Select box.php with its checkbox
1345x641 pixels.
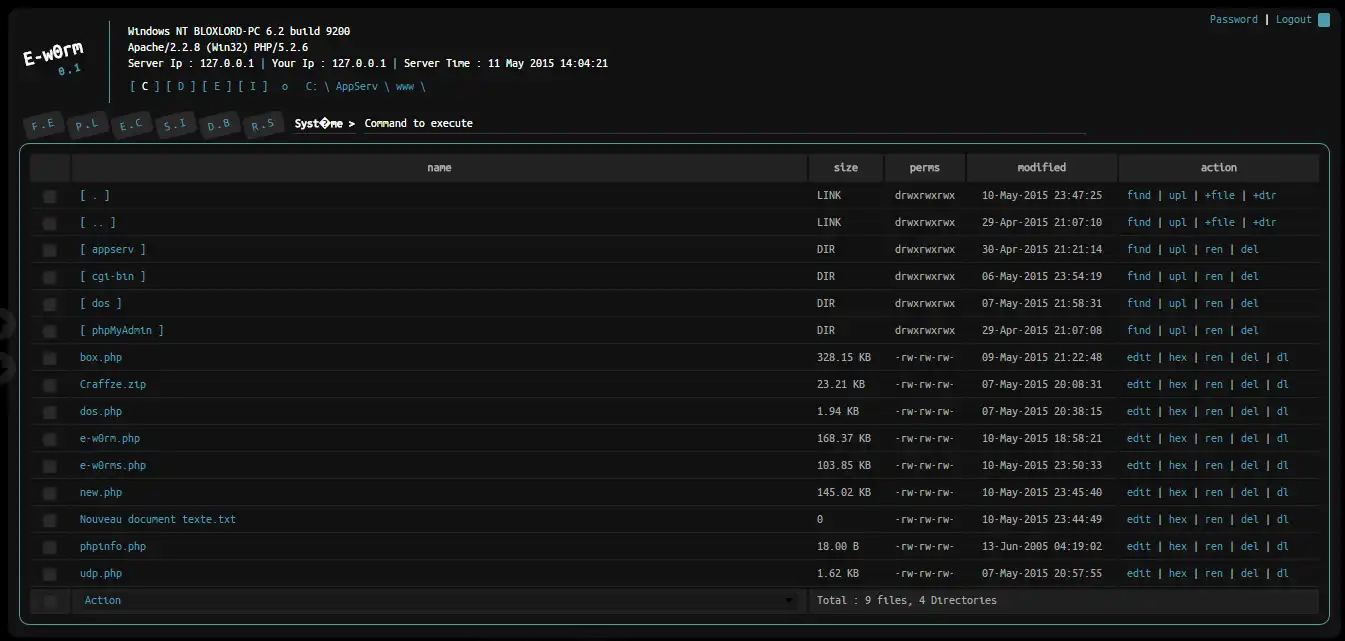click(50, 358)
